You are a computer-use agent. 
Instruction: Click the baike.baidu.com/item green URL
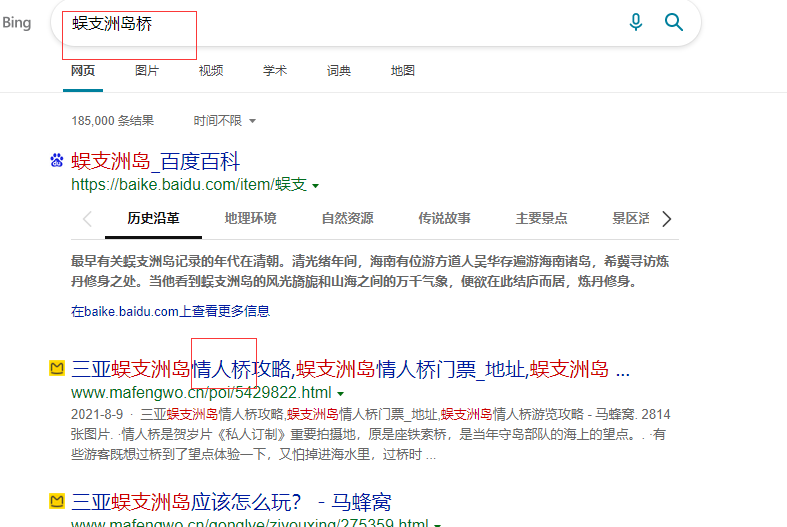(189, 185)
